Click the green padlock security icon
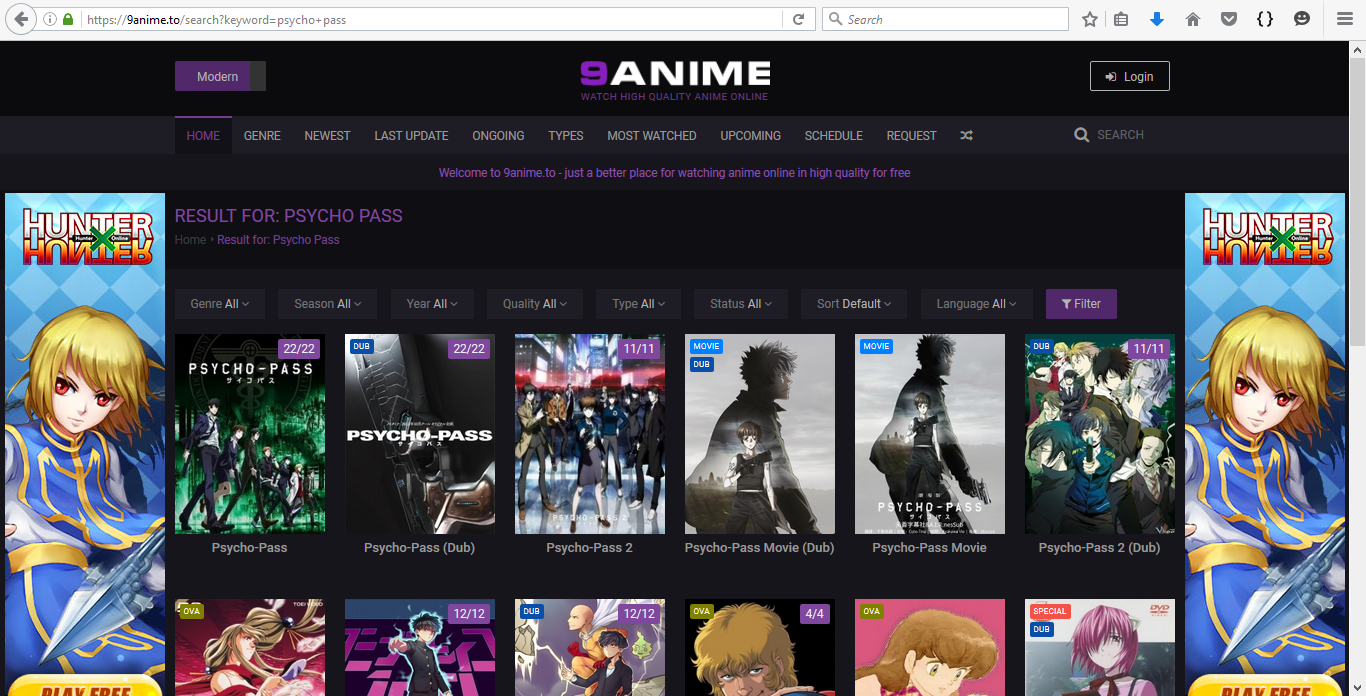Viewport: 1366px width, 696px height. [68, 19]
